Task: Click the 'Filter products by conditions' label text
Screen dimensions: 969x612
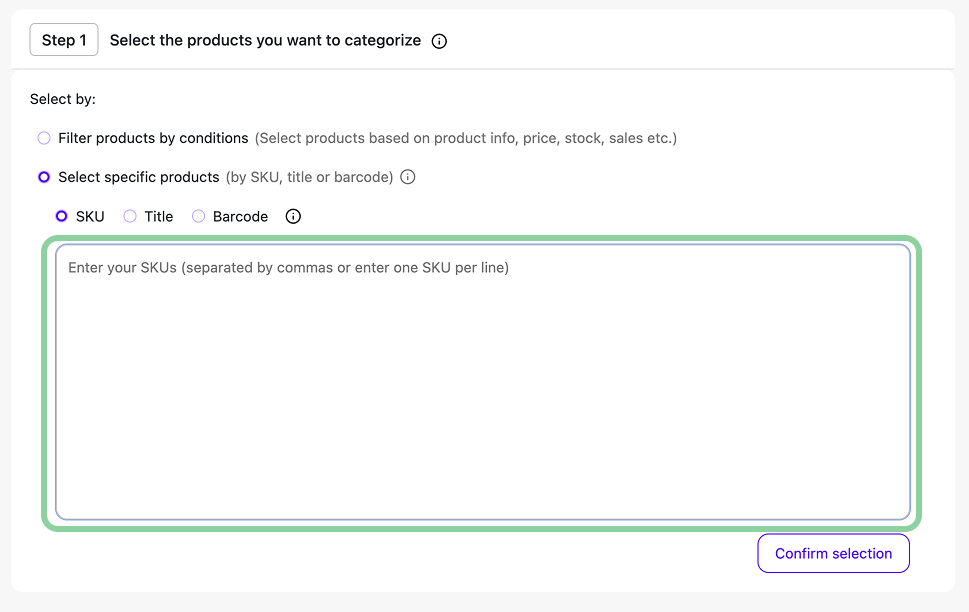Action: coord(153,138)
